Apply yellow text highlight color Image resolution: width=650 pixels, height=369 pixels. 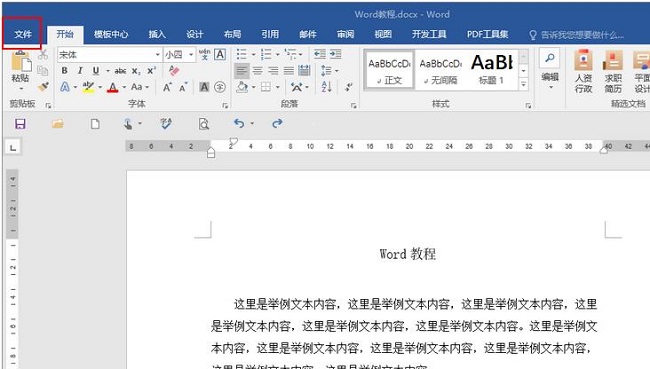click(88, 87)
